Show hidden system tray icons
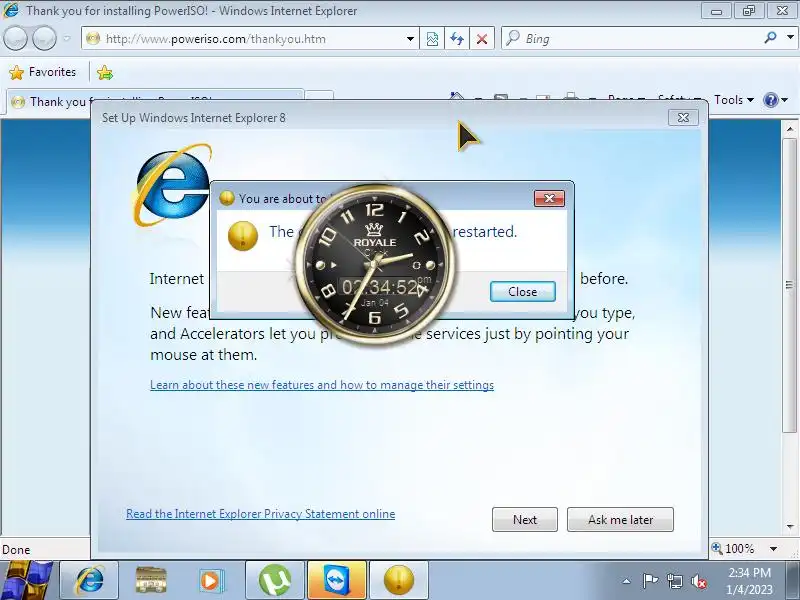Viewport: 800px width, 600px height. coord(627,581)
